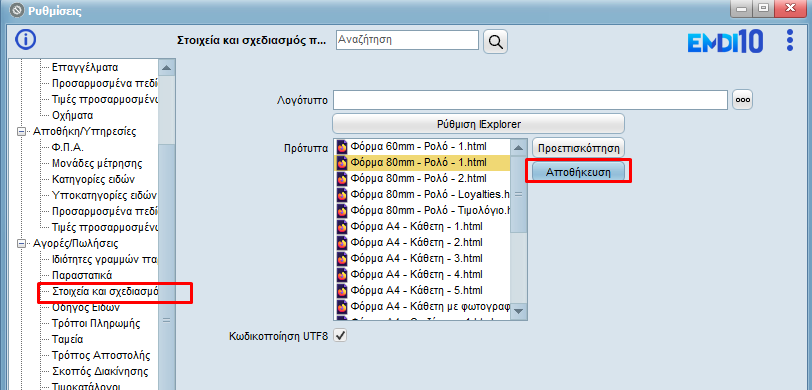Toggle the Κωδικοποίηση UTF8 checkbox
The height and width of the screenshot is (390, 812).
(x=341, y=336)
